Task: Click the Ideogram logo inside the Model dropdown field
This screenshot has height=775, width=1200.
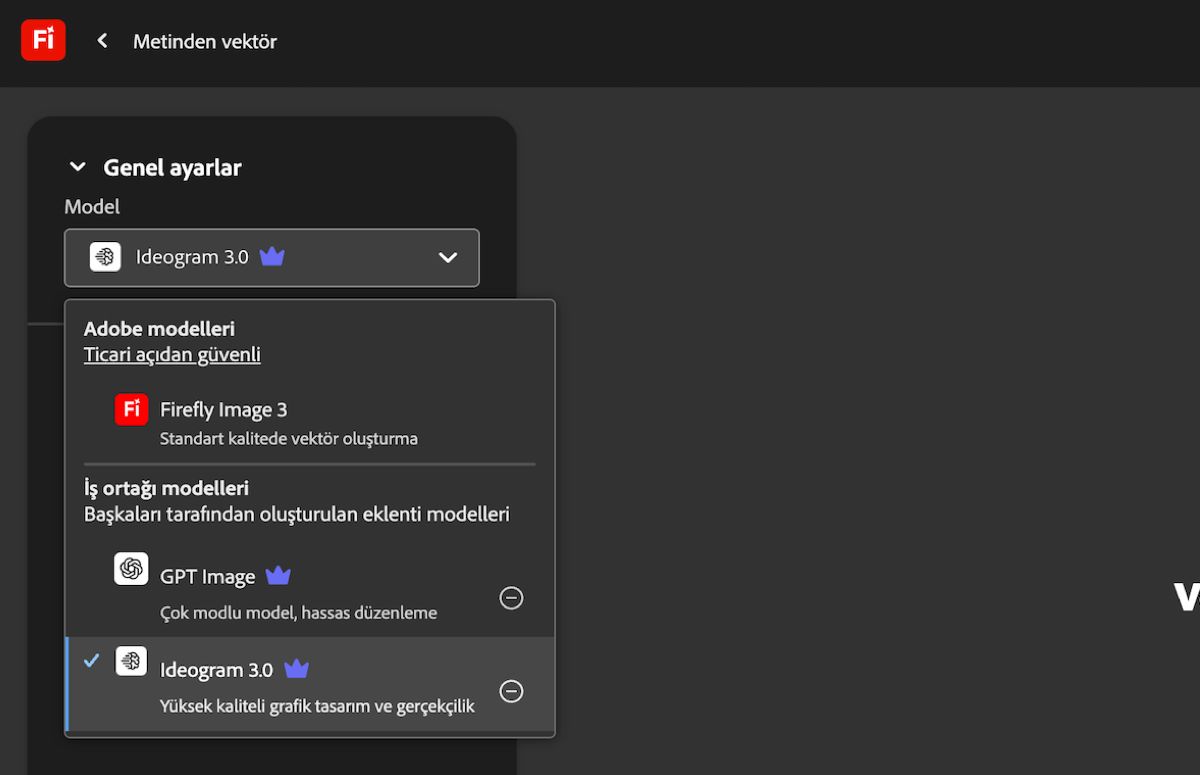Action: tap(105, 257)
